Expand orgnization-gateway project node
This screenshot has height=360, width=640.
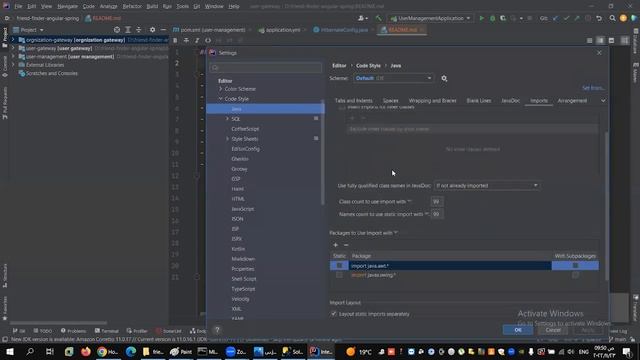(13, 40)
